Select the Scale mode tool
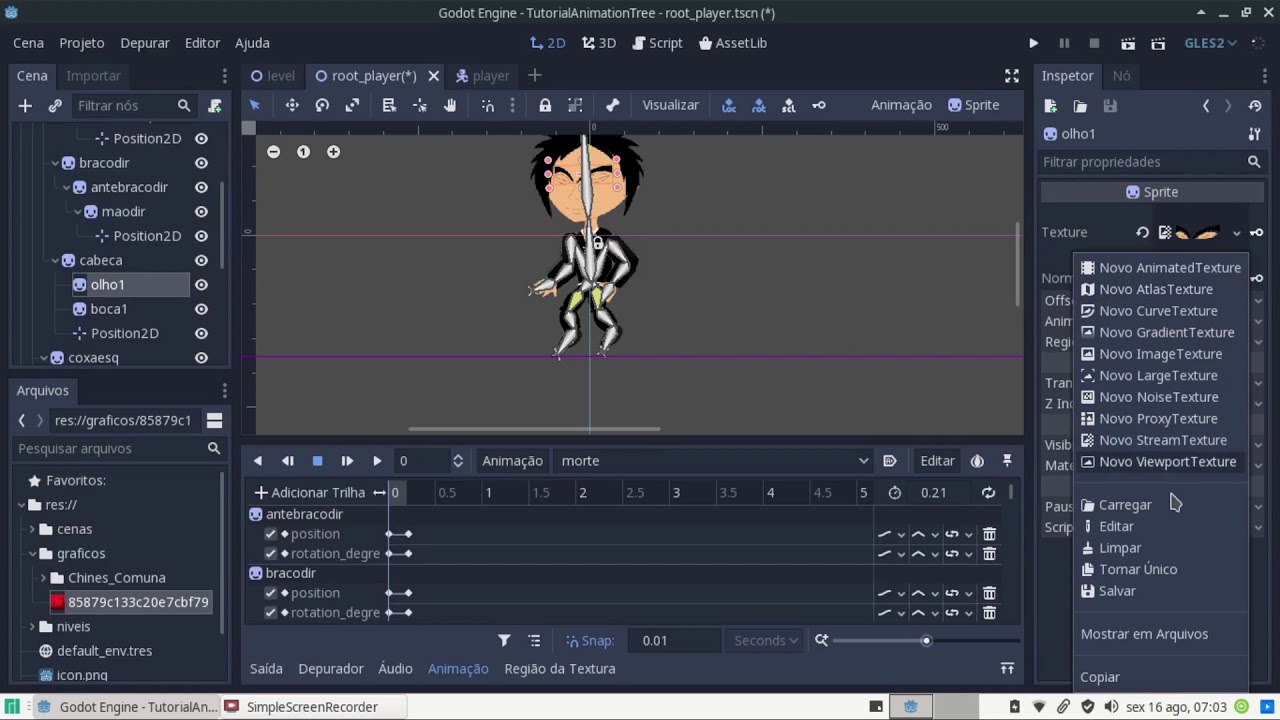The image size is (1280, 720). 352,105
